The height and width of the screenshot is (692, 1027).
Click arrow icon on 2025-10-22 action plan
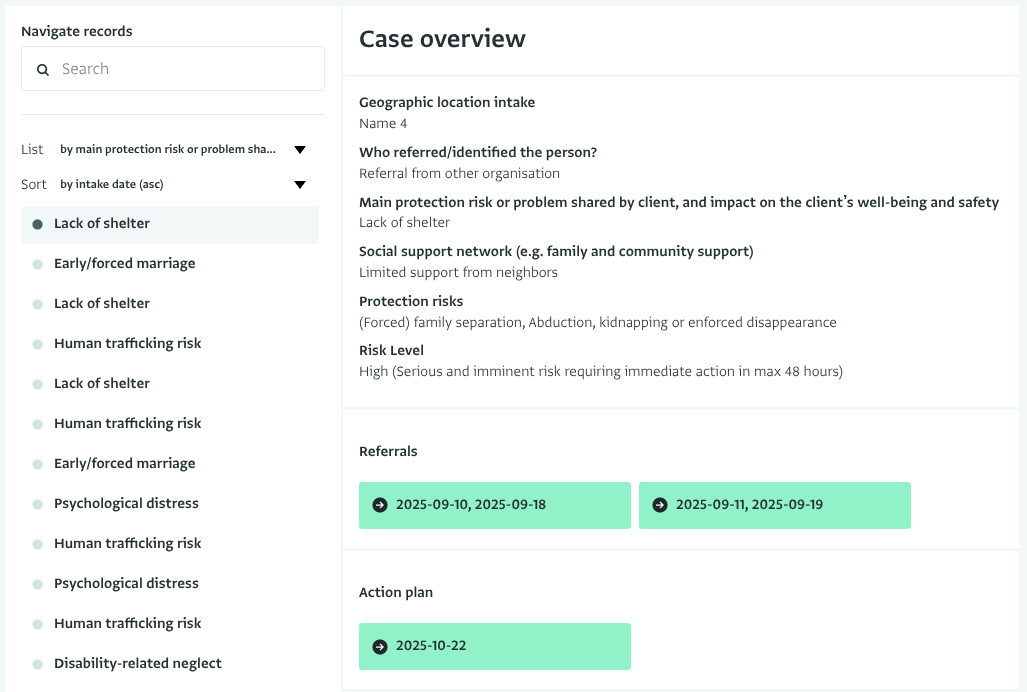pyautogui.click(x=379, y=646)
